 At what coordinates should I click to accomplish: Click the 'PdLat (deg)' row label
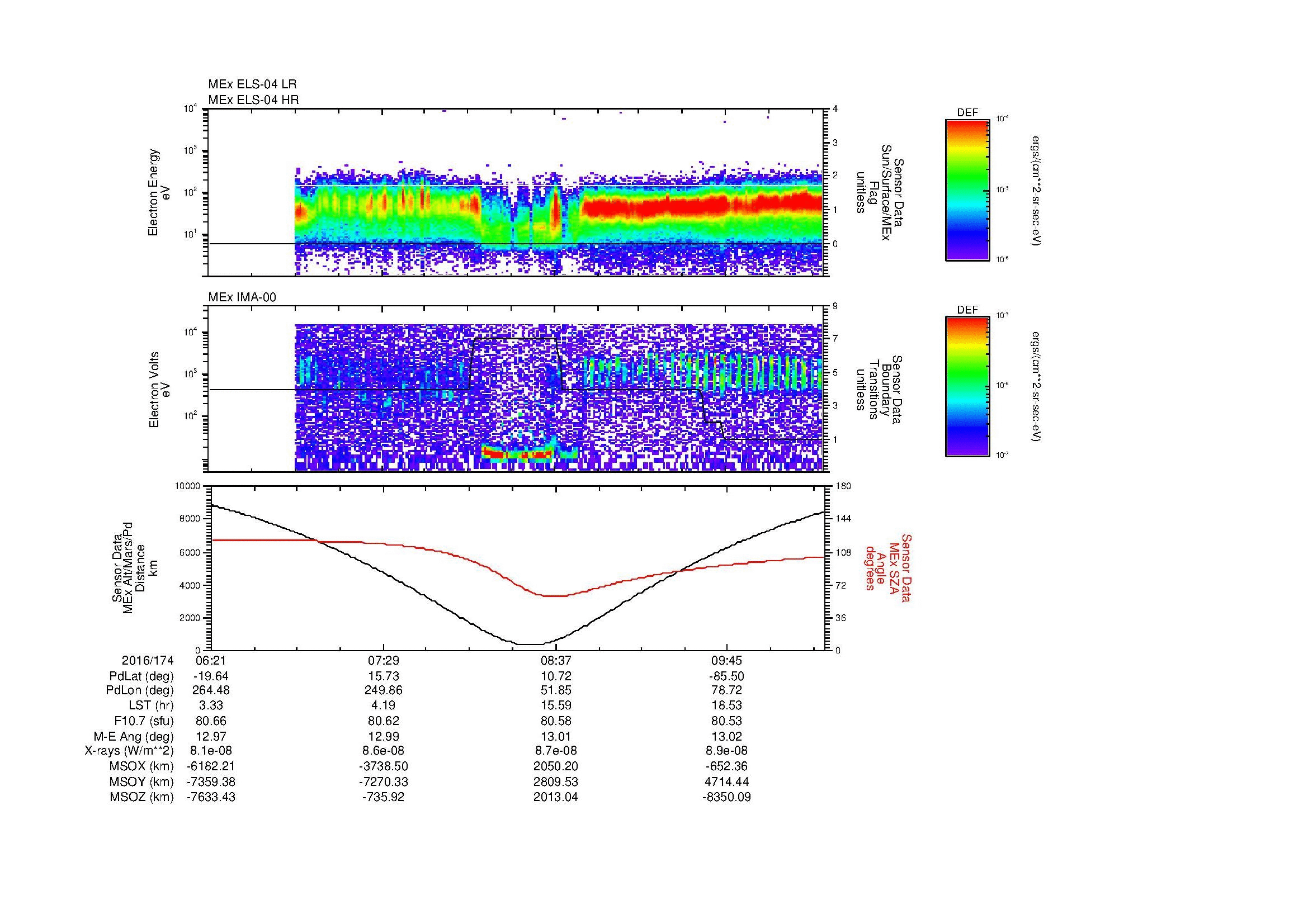click(x=141, y=676)
